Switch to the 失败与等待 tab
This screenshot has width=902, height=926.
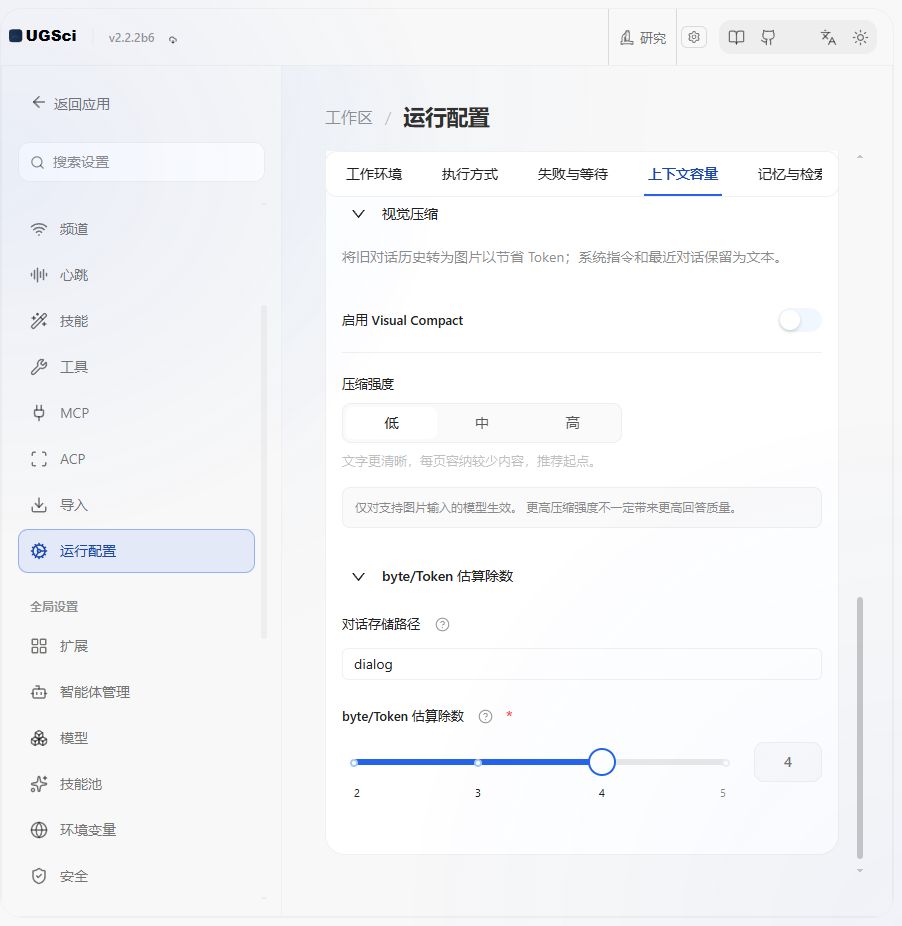(572, 174)
